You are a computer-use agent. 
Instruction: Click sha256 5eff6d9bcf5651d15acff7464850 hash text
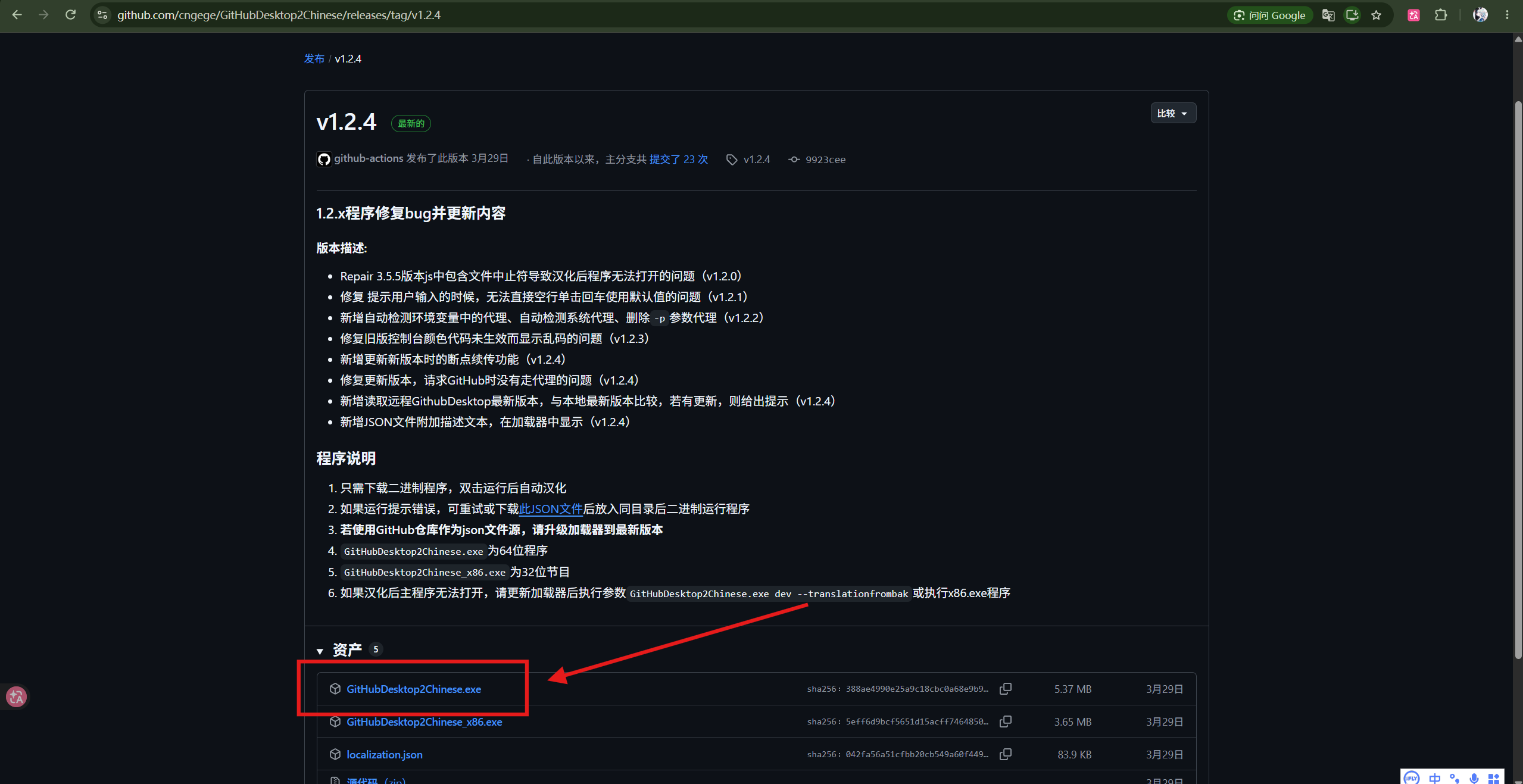(x=897, y=721)
